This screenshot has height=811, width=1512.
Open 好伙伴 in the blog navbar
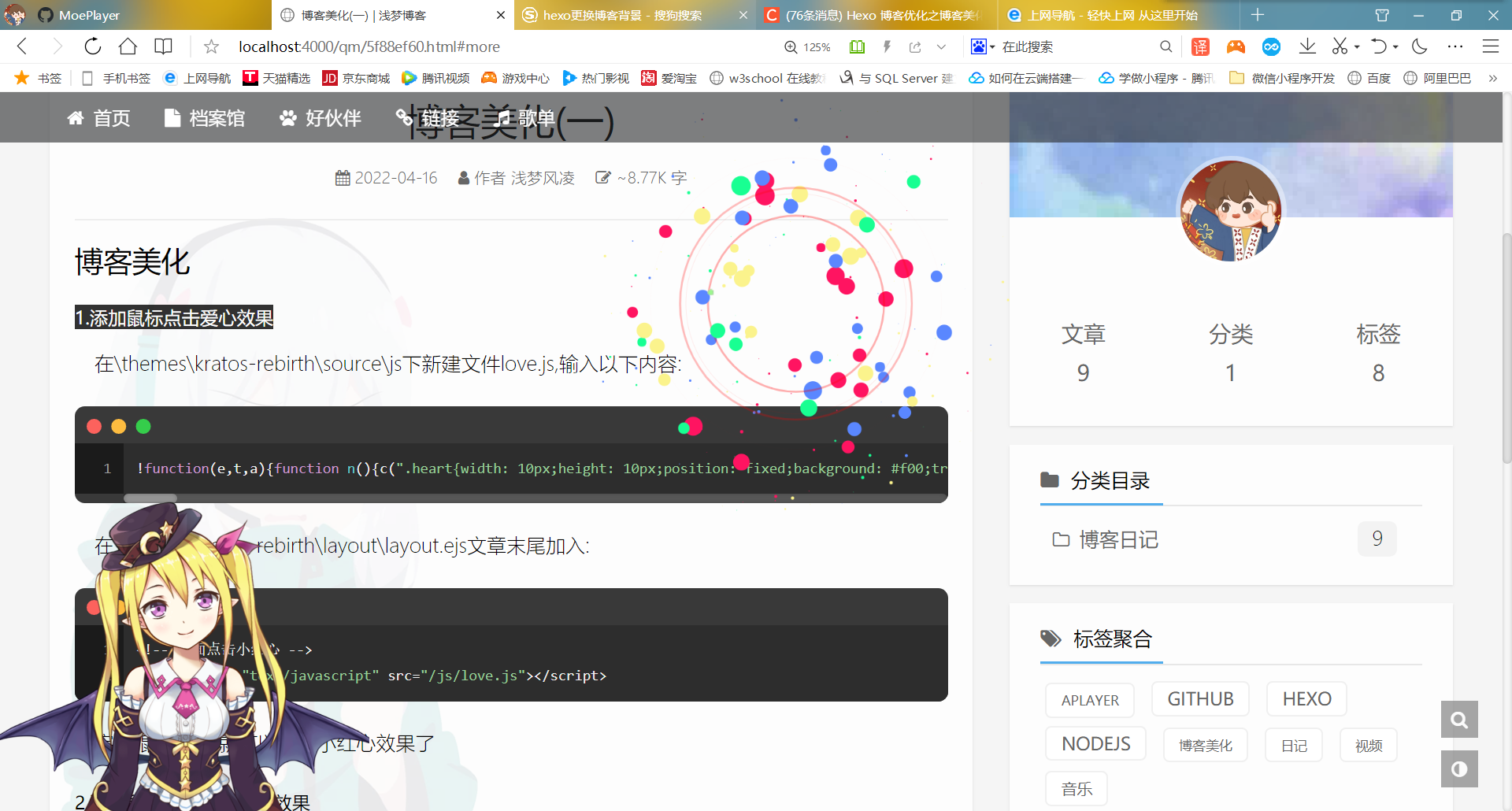coord(321,118)
